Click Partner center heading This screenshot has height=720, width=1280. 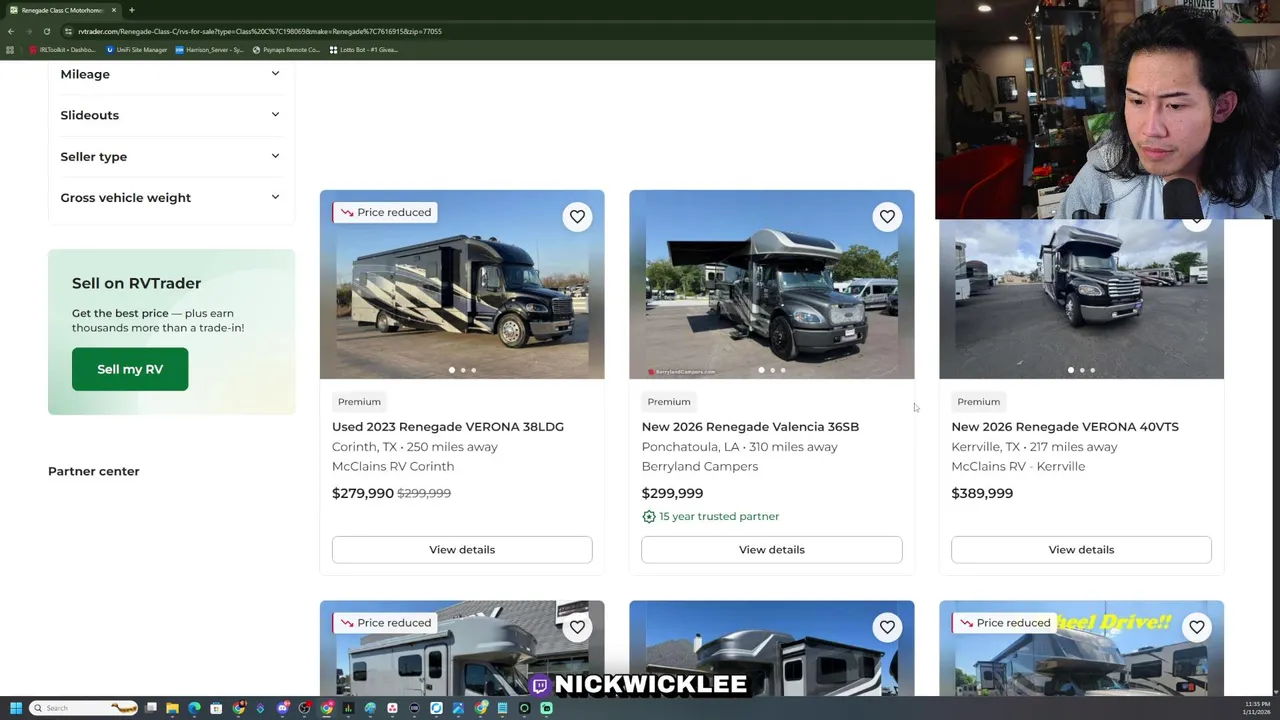[x=94, y=471]
